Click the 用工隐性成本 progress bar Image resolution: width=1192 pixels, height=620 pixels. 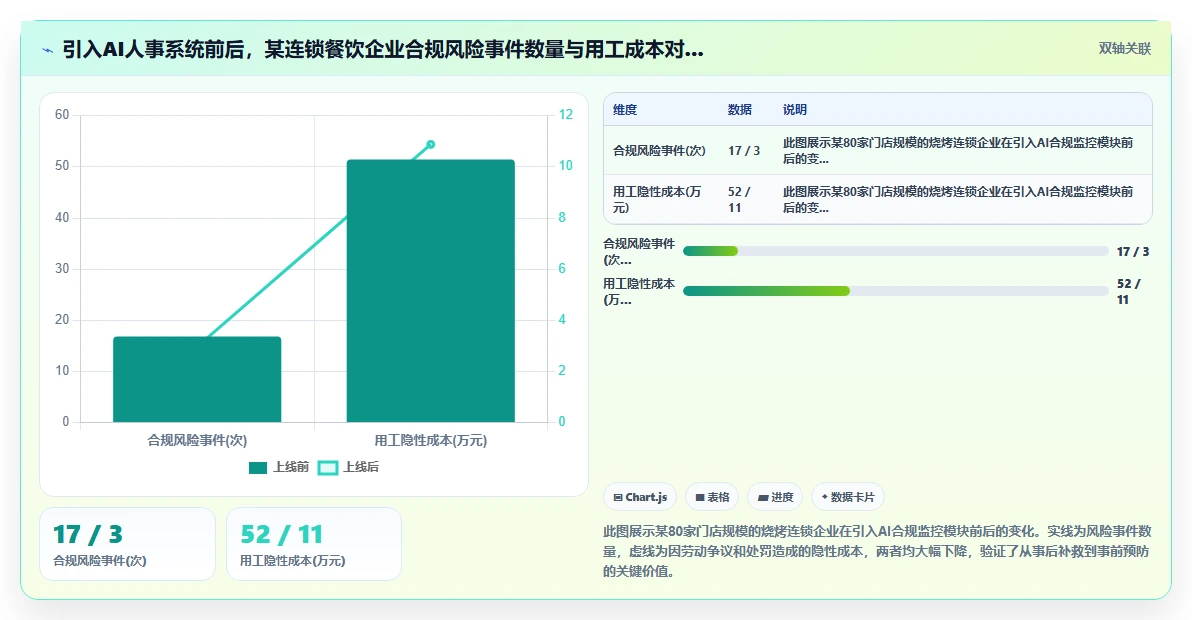click(896, 291)
